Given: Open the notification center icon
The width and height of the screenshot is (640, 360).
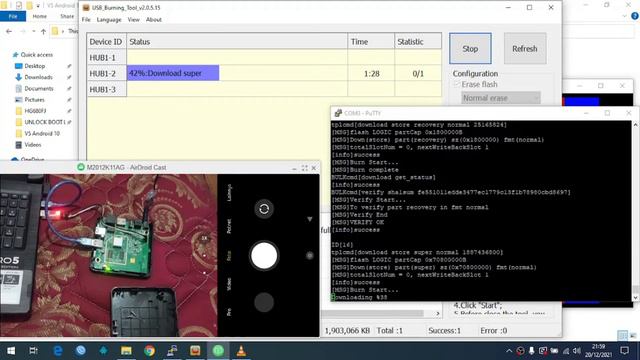Looking at the screenshot, I should (624, 351).
